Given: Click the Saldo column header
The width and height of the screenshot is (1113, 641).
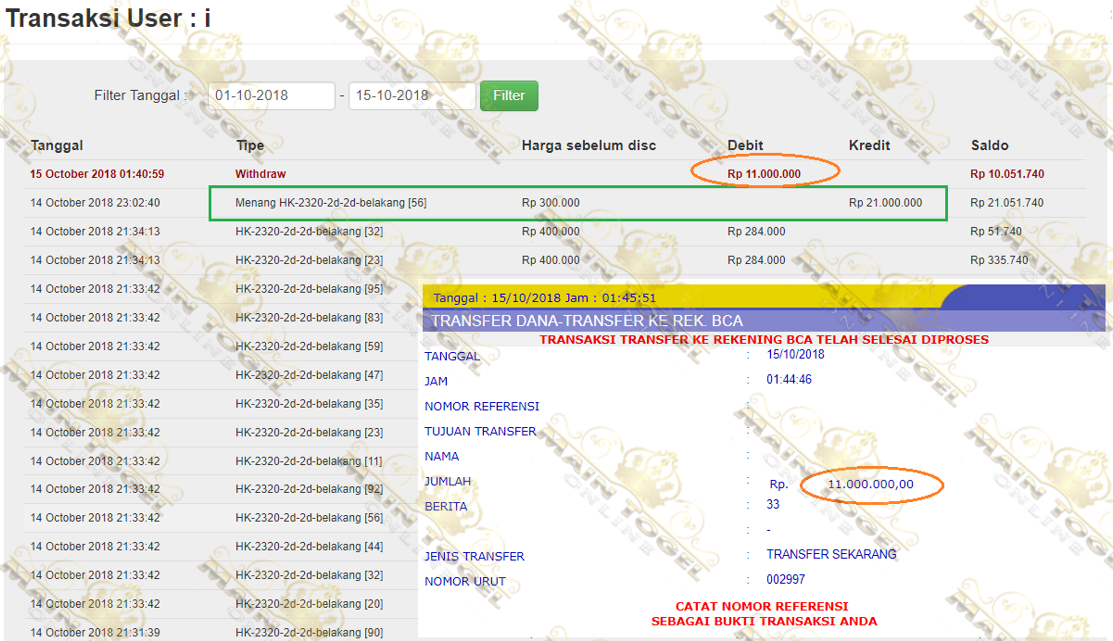Looking at the screenshot, I should [989, 146].
